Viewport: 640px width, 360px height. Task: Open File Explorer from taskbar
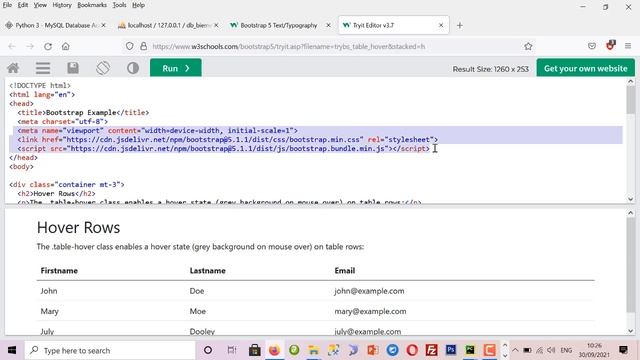pyautogui.click(x=313, y=350)
